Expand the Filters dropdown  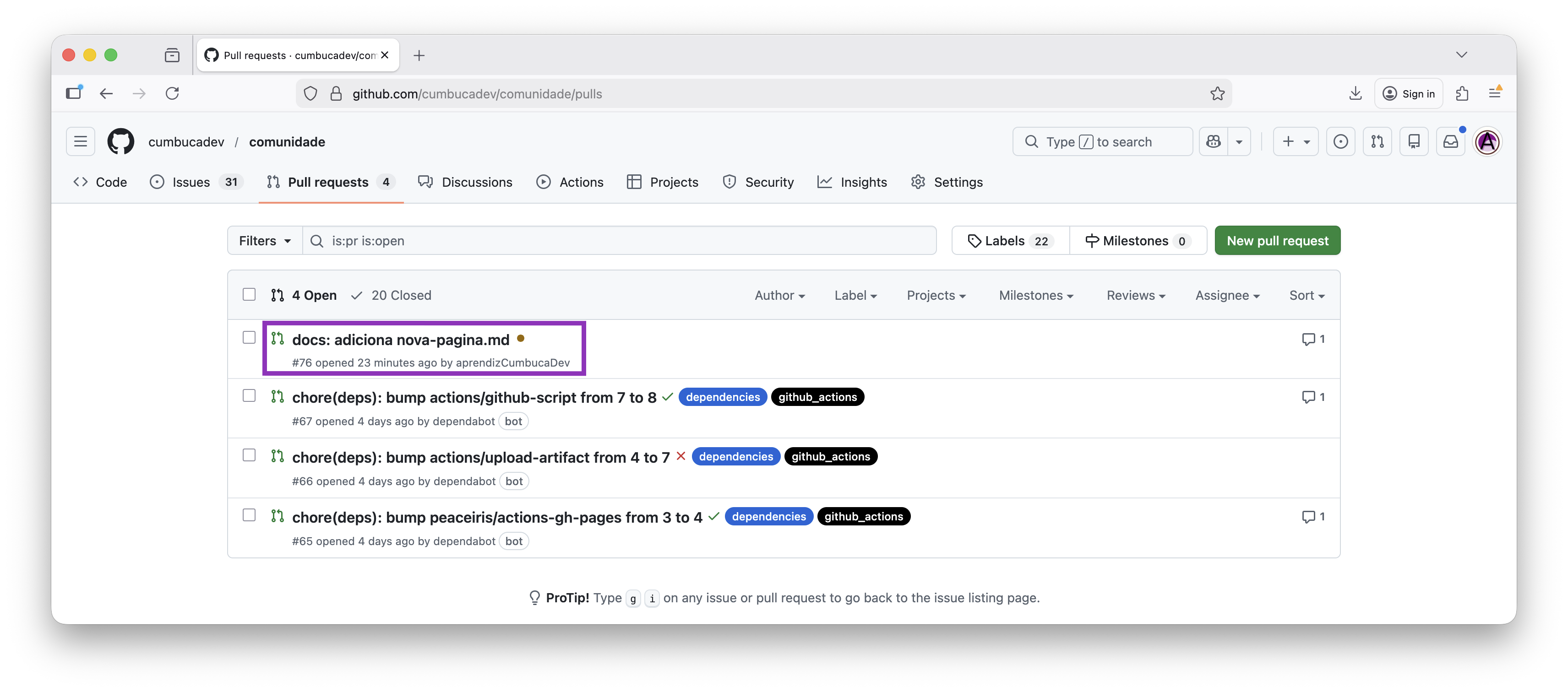point(265,241)
